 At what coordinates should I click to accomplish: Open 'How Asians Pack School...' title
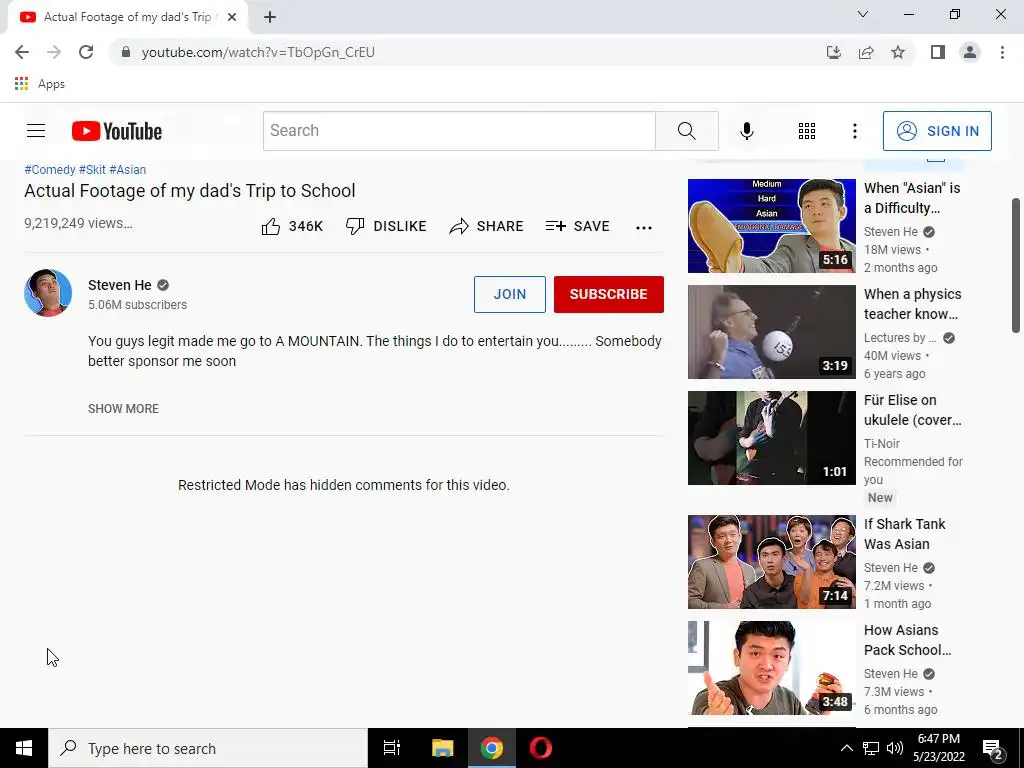907,640
